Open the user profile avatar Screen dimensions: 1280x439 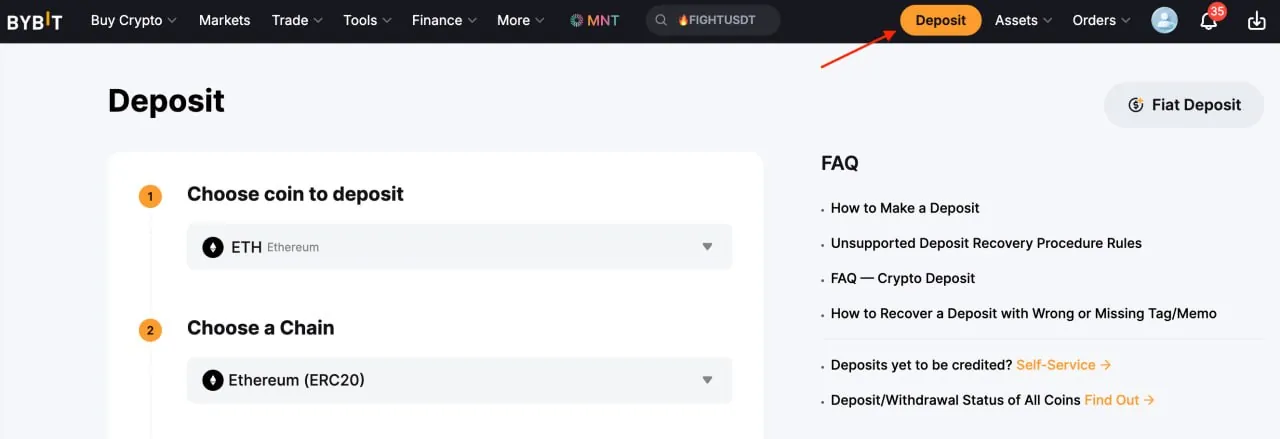[1164, 20]
